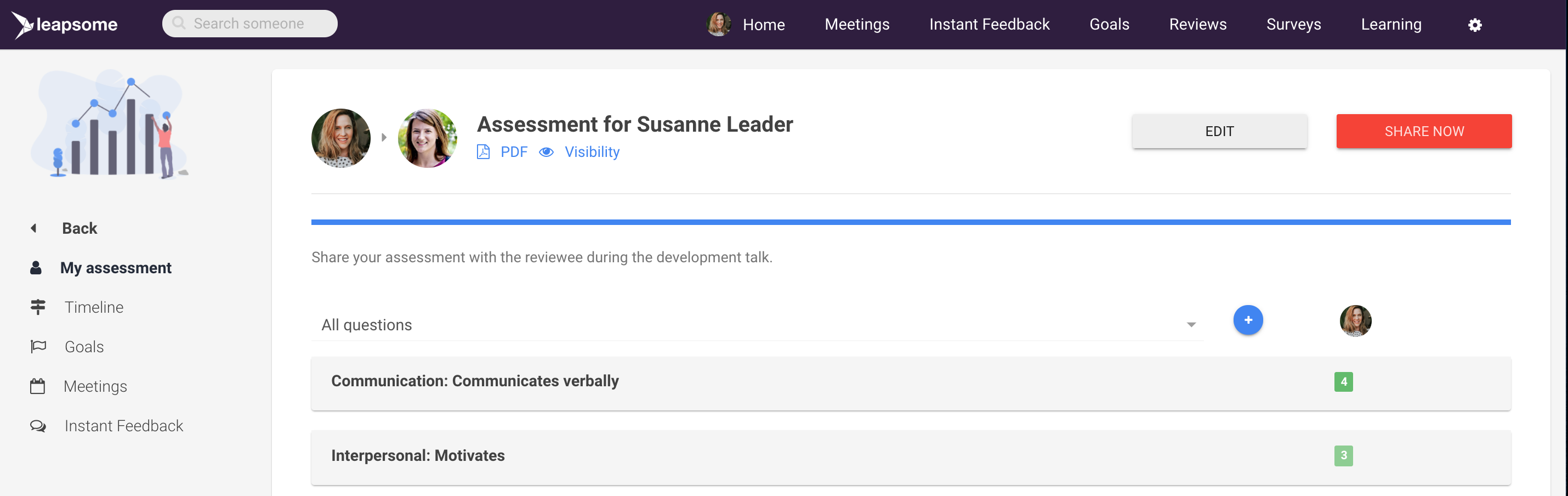The height and width of the screenshot is (496, 1568).
Task: Click the Visibility eye icon
Action: (546, 152)
